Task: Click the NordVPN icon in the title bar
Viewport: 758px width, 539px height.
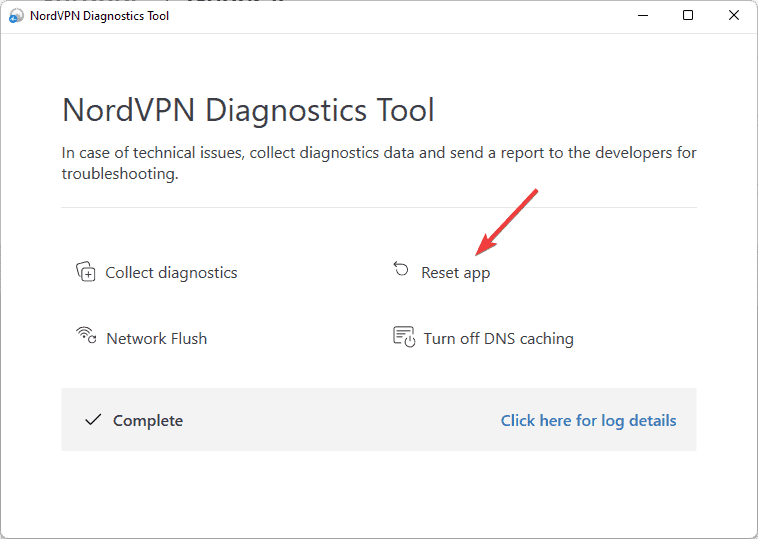Action: (16, 16)
